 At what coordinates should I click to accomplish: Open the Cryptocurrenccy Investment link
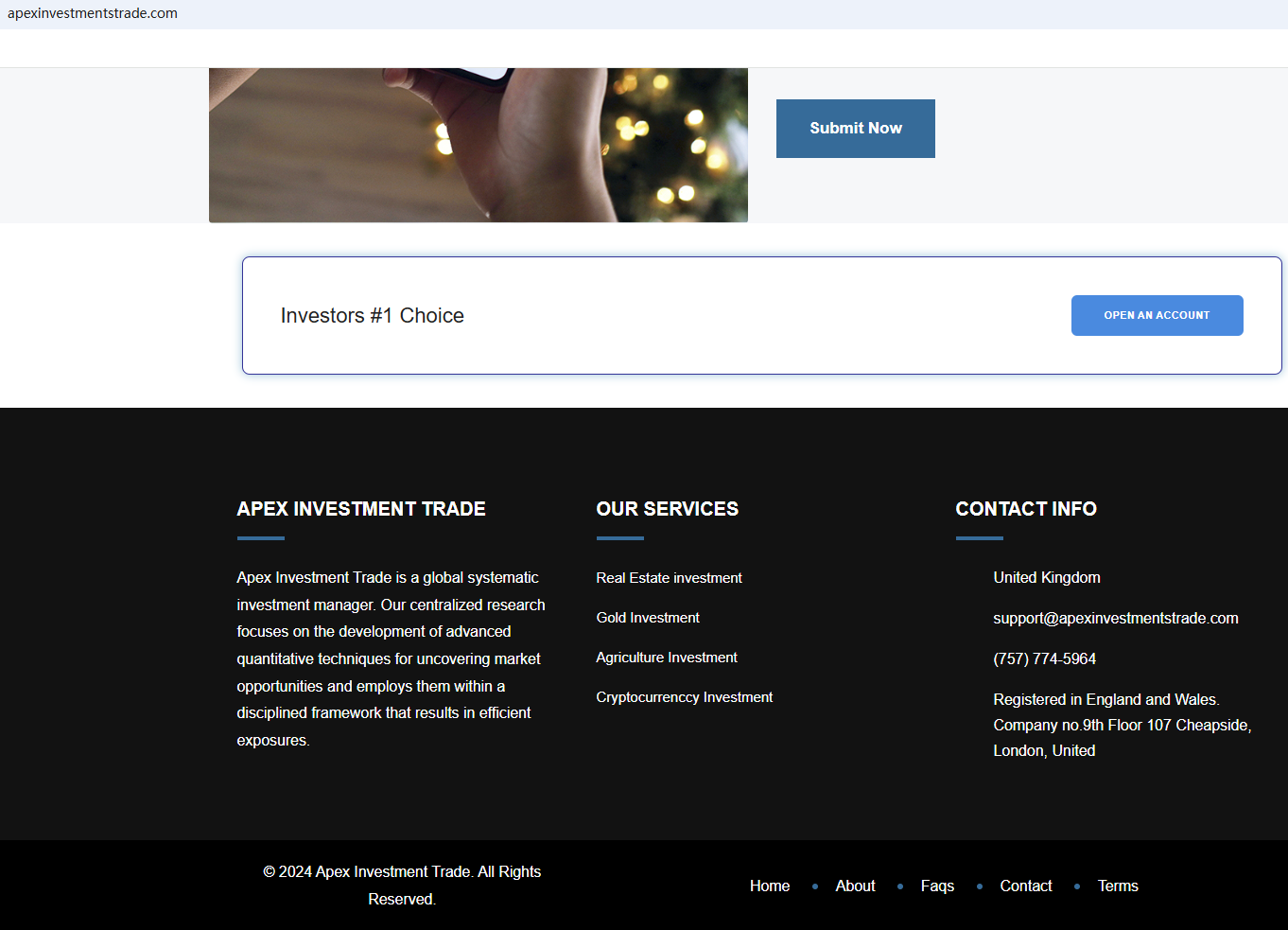(x=685, y=697)
